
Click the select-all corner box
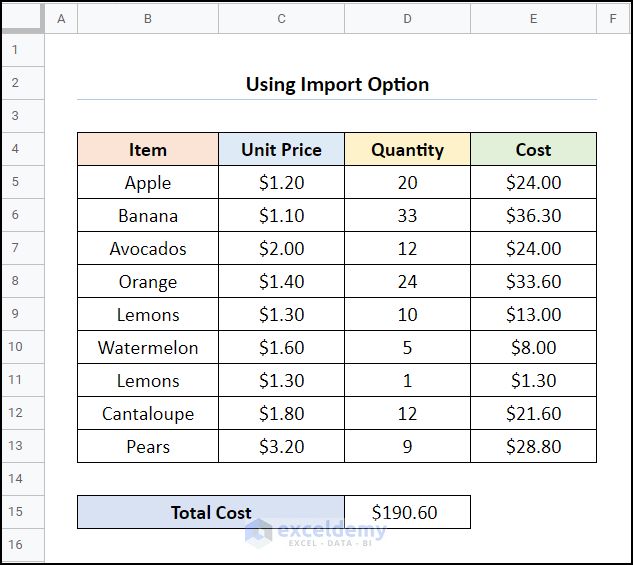tap(22, 18)
